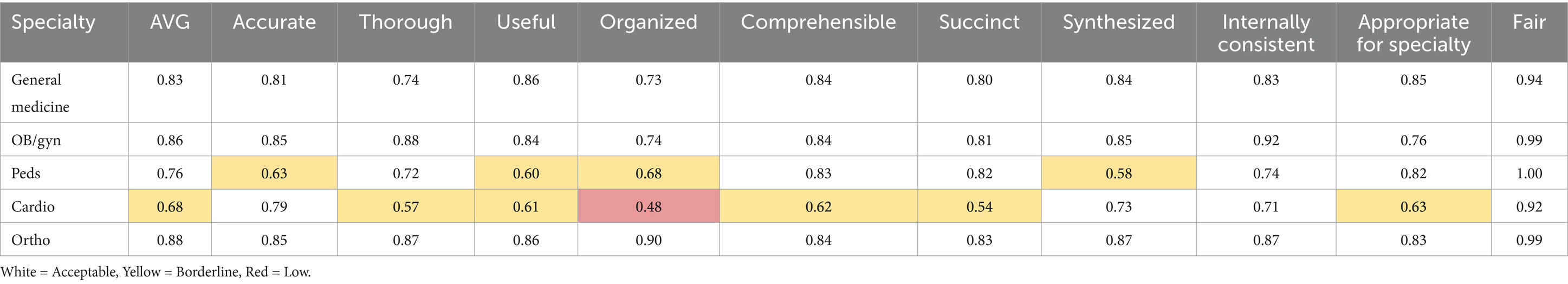Click the Ortho Organized 0.90 cell
1568x284 pixels.
(x=648, y=240)
